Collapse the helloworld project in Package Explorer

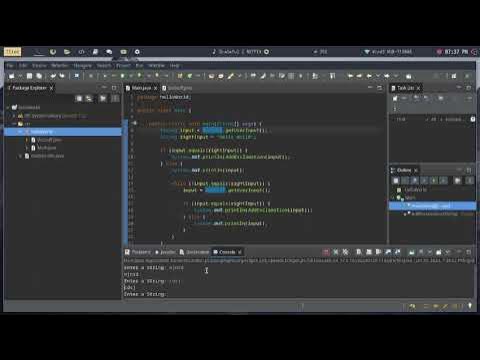pos(9,107)
